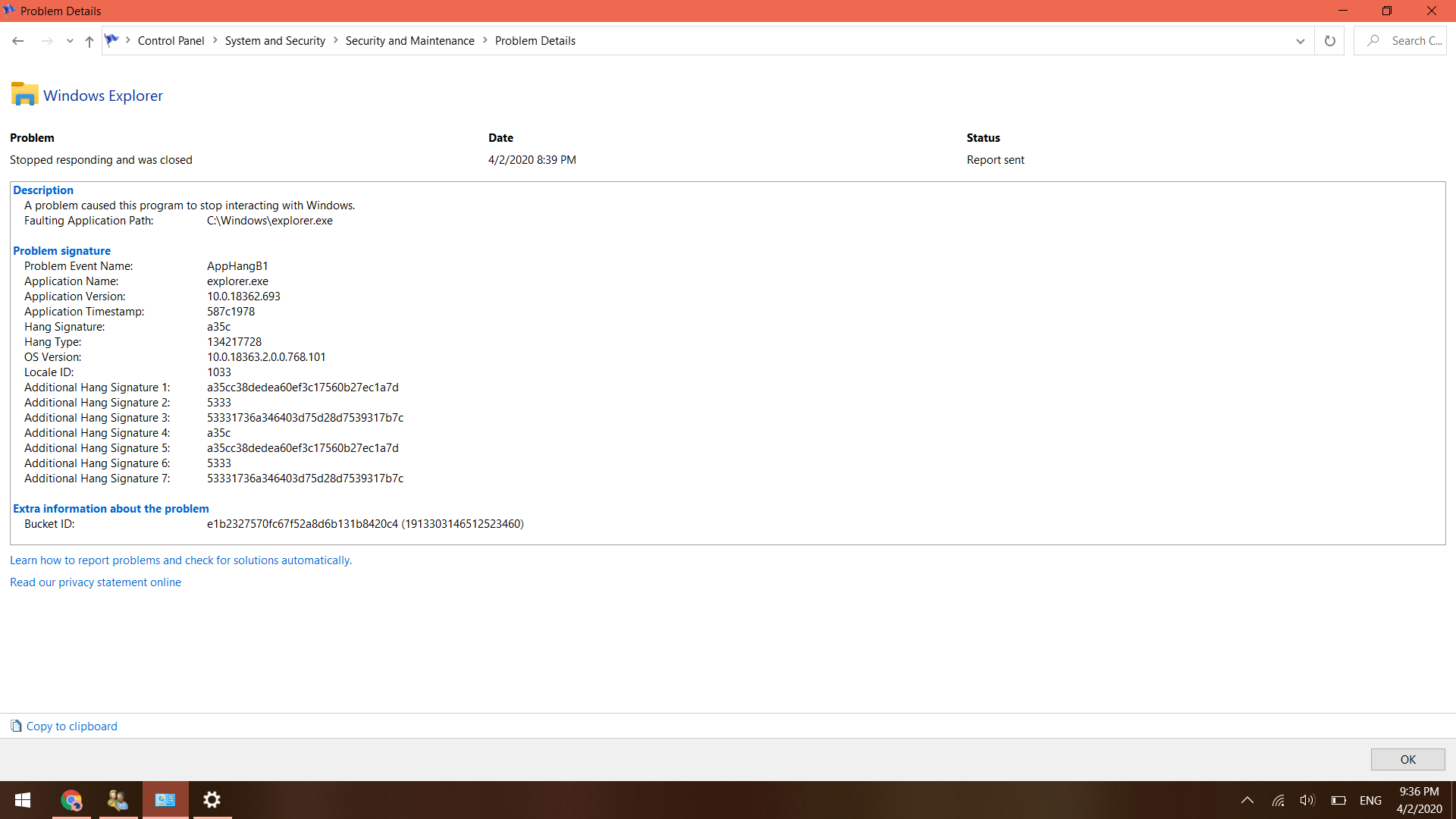Viewport: 1456px width, 819px height.
Task: Click the Problem signature section heading
Action: coord(61,251)
